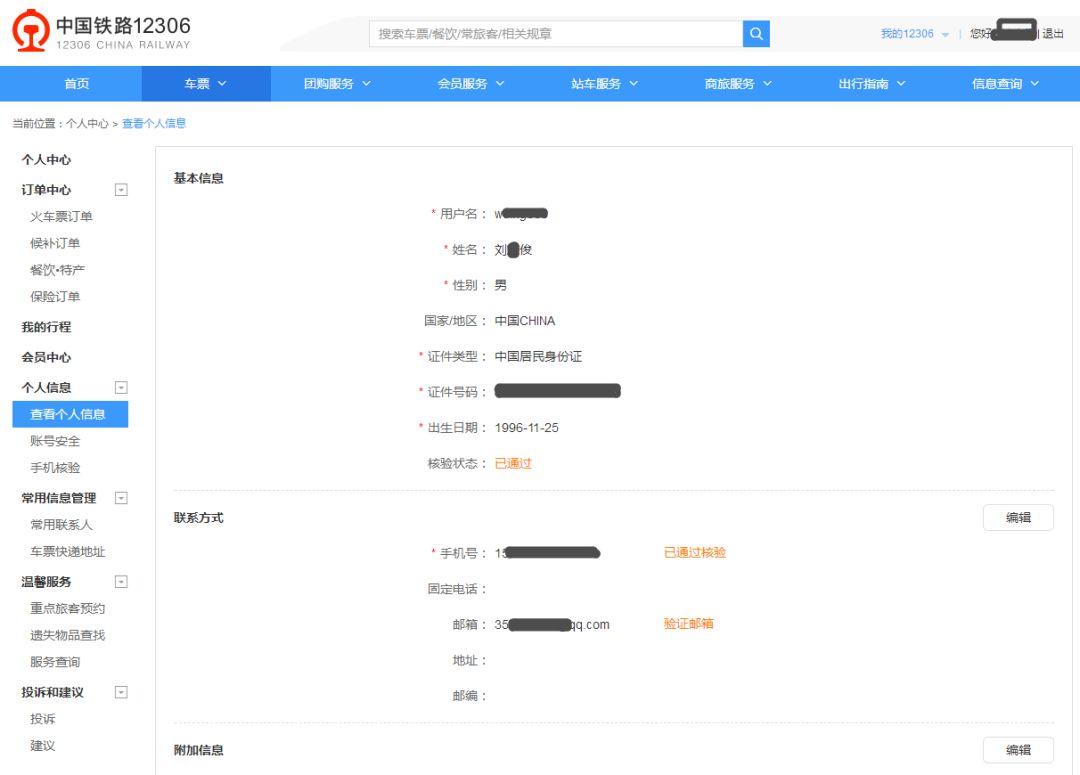Image resolution: width=1080 pixels, height=775 pixels.
Task: Click the 已通过 verification status text
Action: click(x=513, y=464)
